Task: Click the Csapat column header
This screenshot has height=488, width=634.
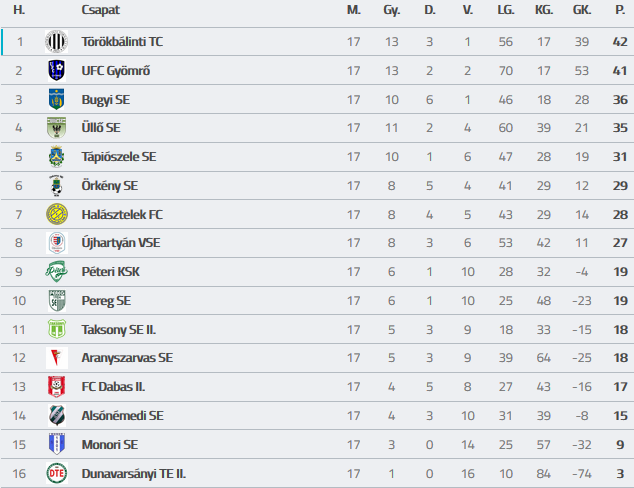Action: pyautogui.click(x=100, y=10)
